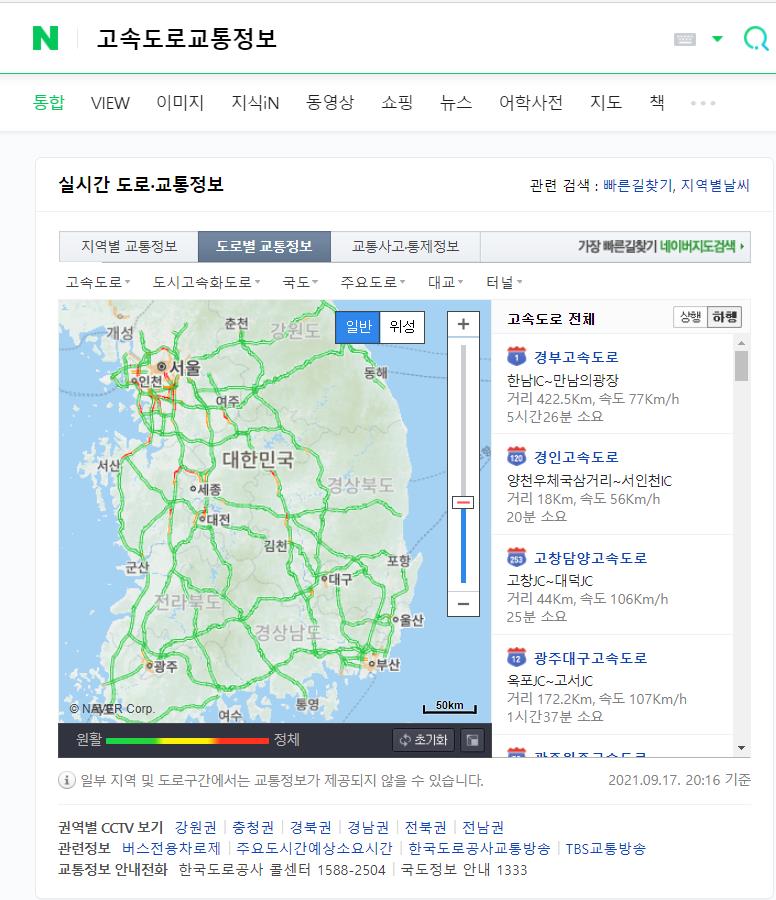This screenshot has height=900, width=776.
Task: Select the 도로별 교통정보 tab
Action: (x=264, y=246)
